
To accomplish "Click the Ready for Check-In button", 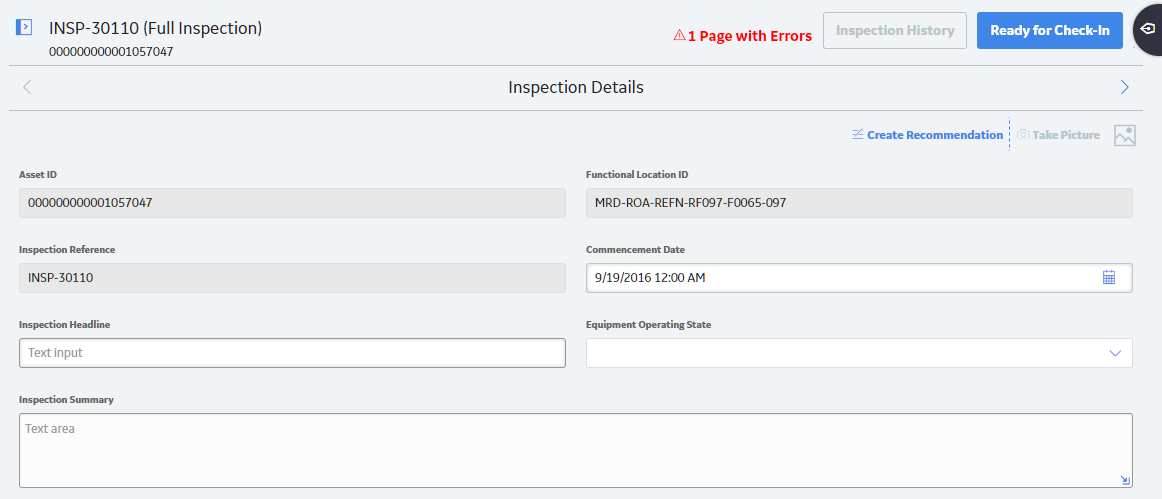I will [x=1049, y=30].
